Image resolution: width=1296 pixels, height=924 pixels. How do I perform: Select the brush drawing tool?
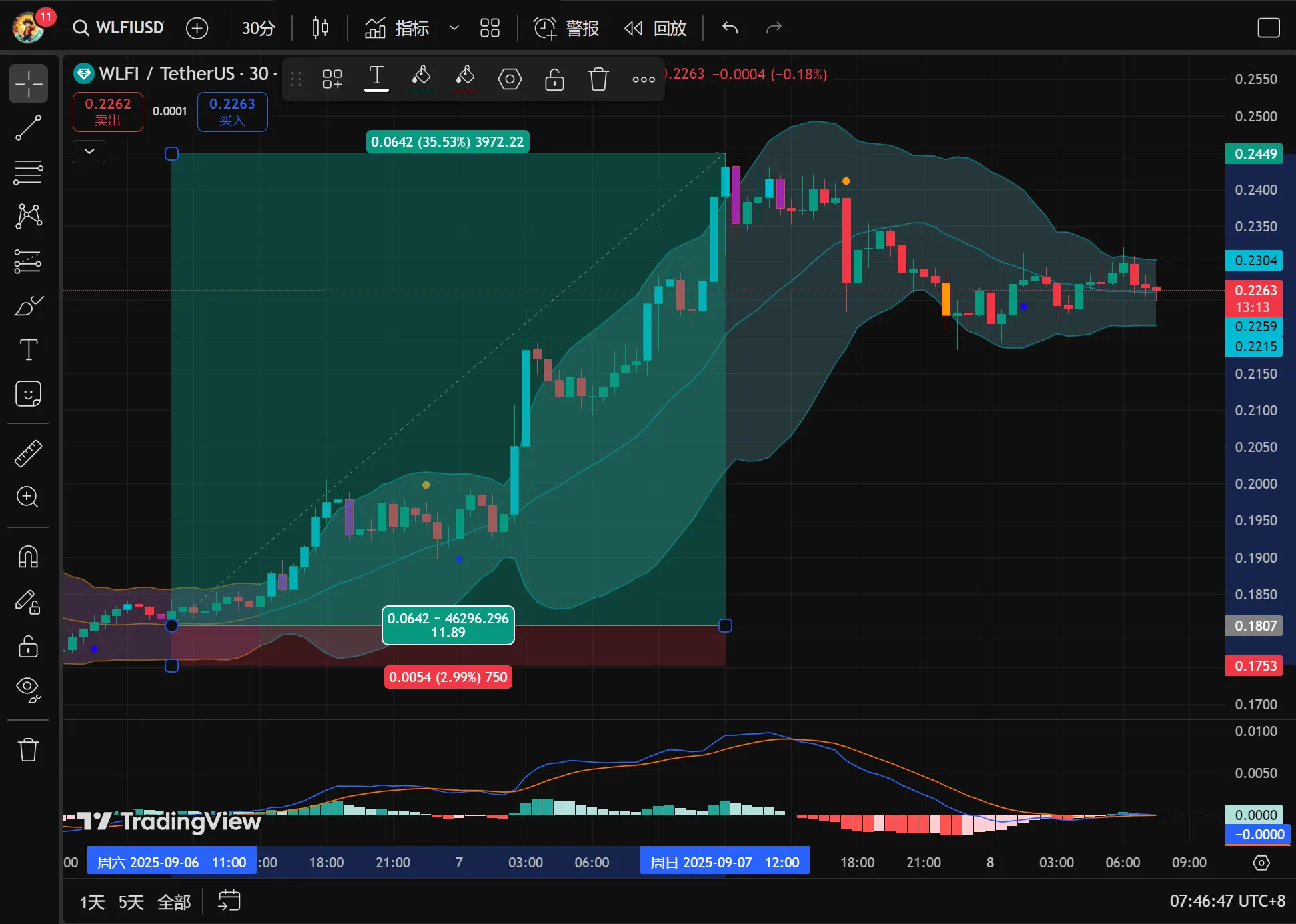(x=28, y=305)
